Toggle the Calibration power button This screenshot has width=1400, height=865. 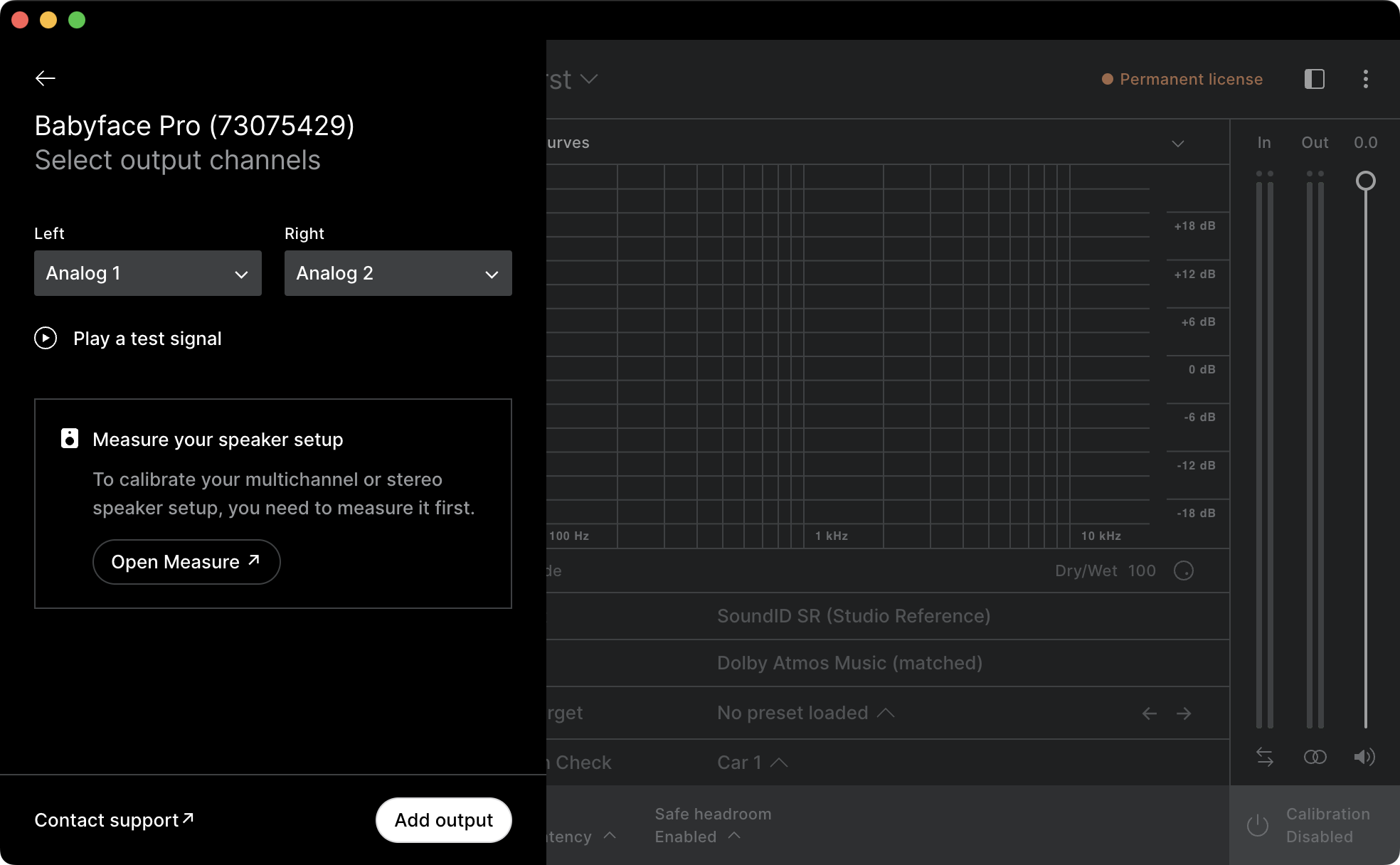pyautogui.click(x=1258, y=825)
